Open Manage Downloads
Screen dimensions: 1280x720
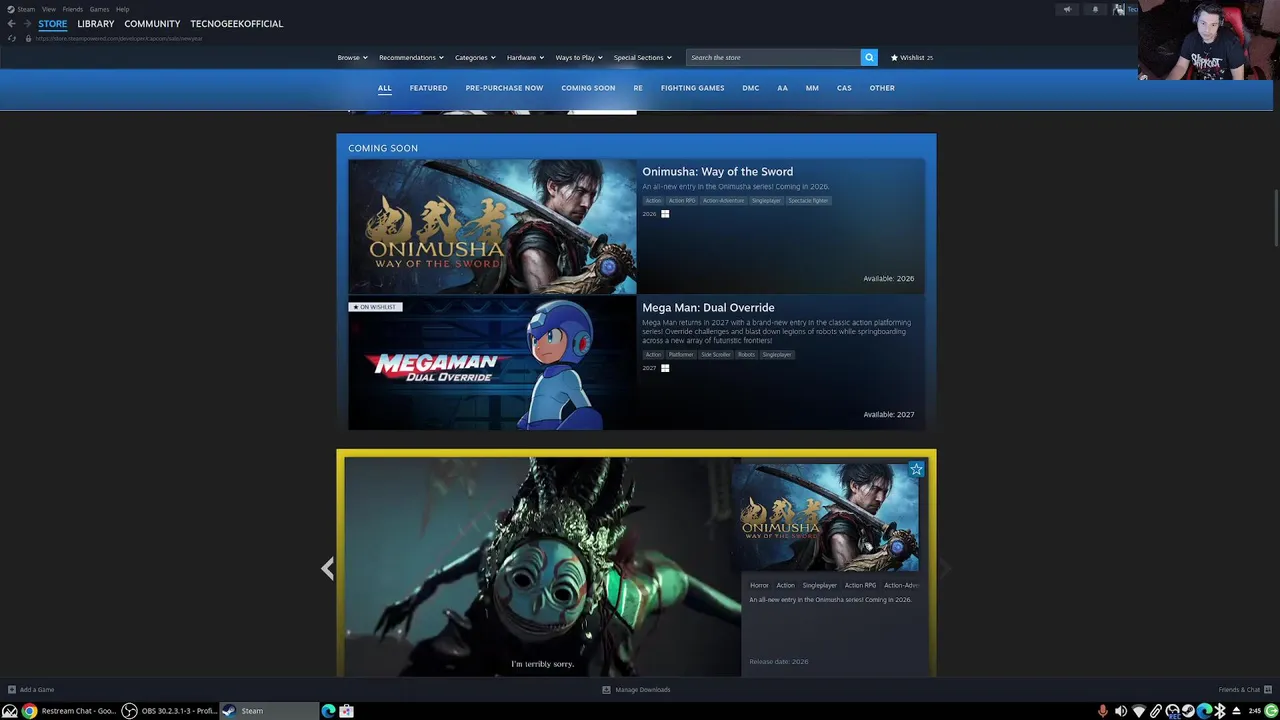pyautogui.click(x=636, y=689)
